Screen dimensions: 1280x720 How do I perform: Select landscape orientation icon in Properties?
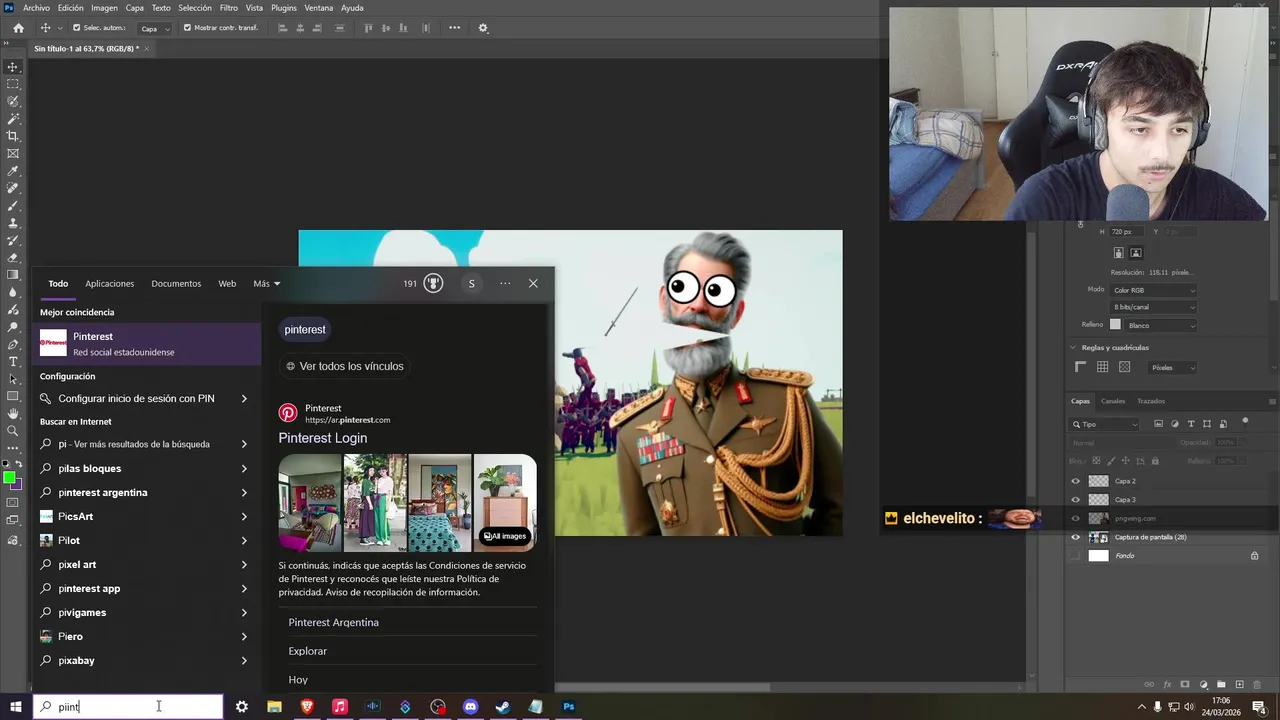pyautogui.click(x=1136, y=253)
